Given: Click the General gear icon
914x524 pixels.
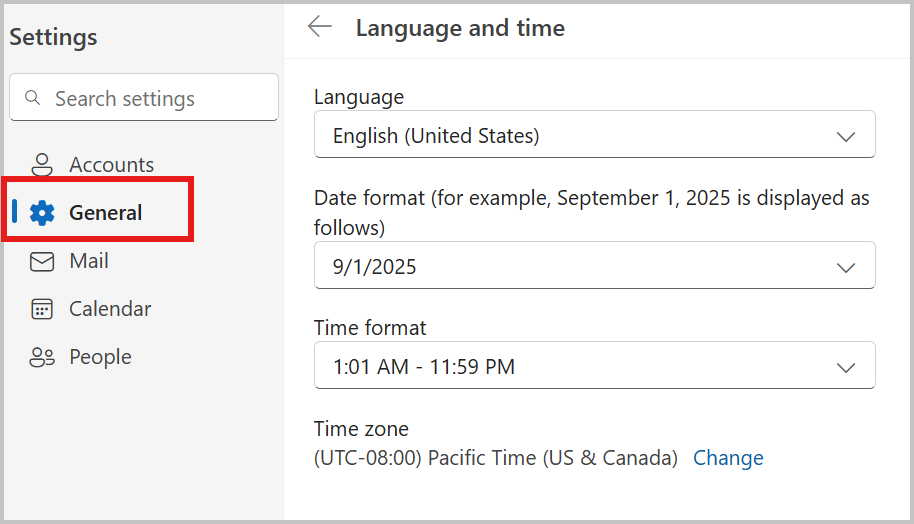Looking at the screenshot, I should click(42, 213).
